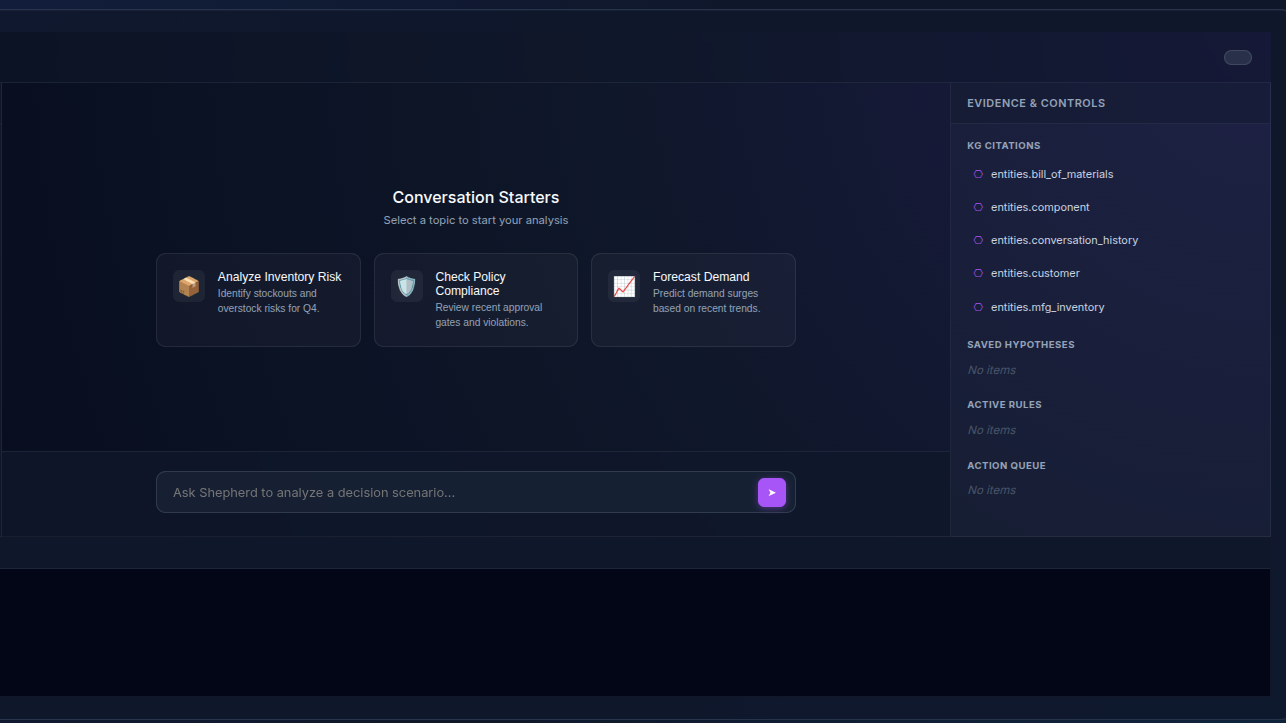Expand the Saved Hypotheses section
The image size is (1286, 723).
(1020, 344)
